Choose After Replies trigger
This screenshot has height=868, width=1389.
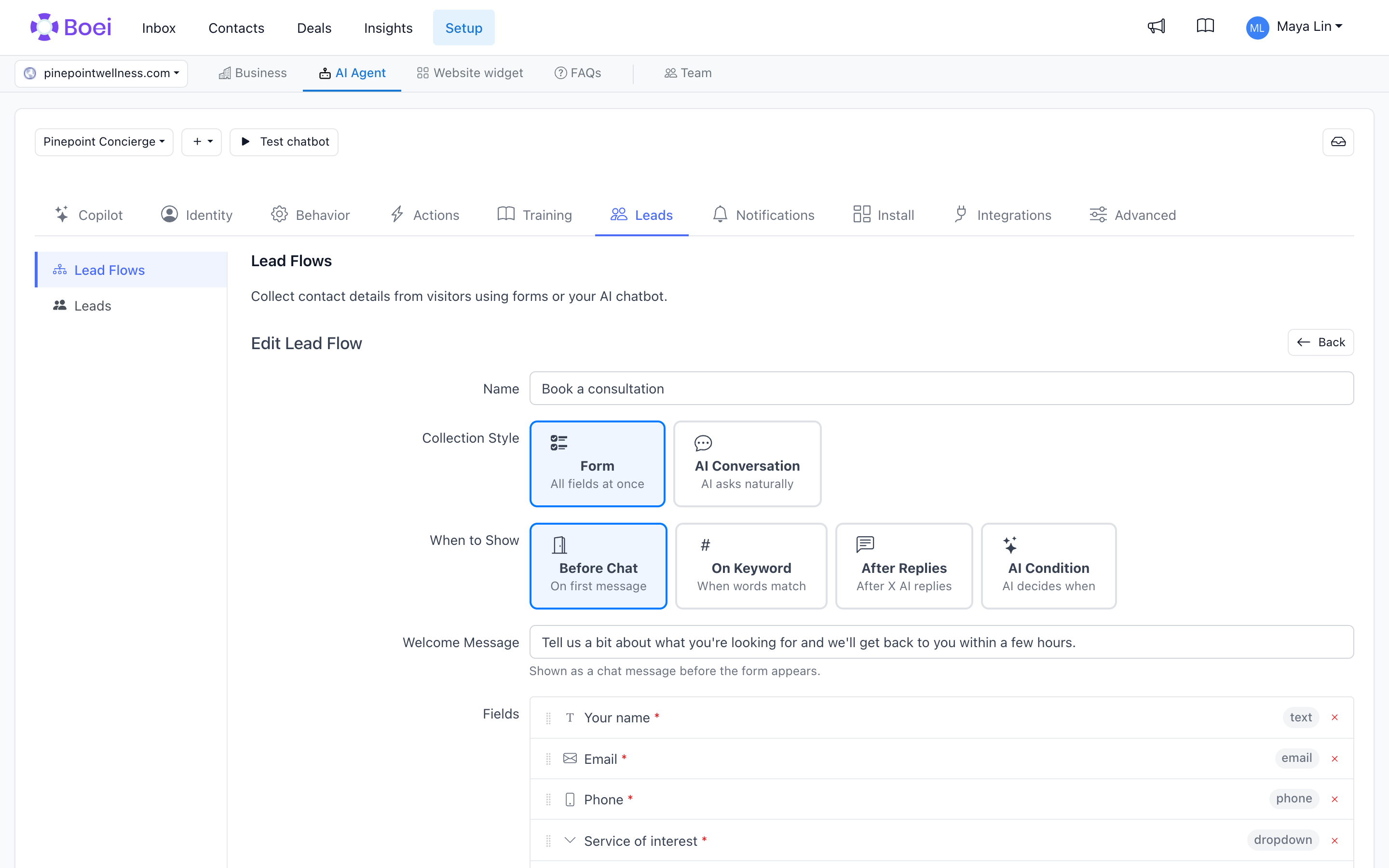pyautogui.click(x=904, y=566)
